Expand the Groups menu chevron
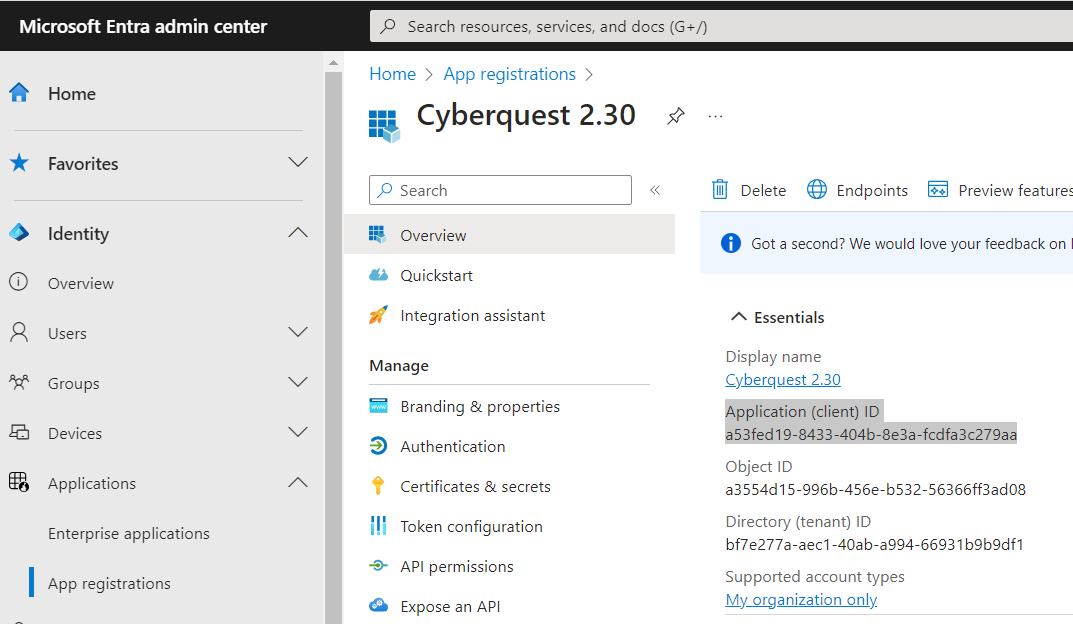Screen dimensions: 1073x624 click(x=298, y=382)
